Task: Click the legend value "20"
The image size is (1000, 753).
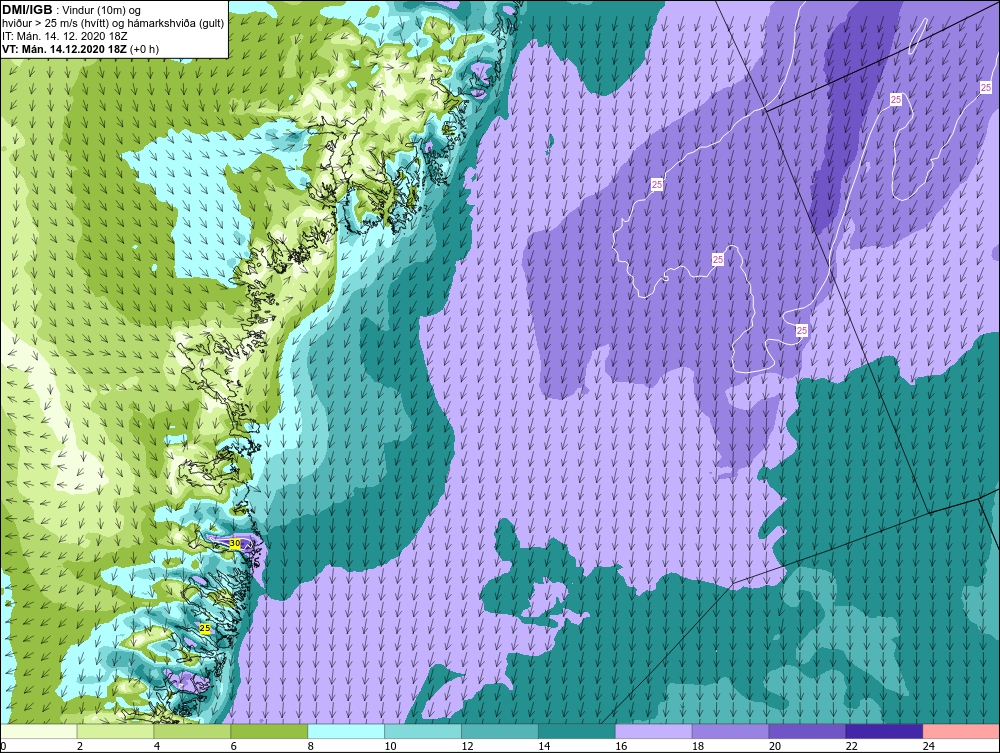Action: (x=775, y=746)
